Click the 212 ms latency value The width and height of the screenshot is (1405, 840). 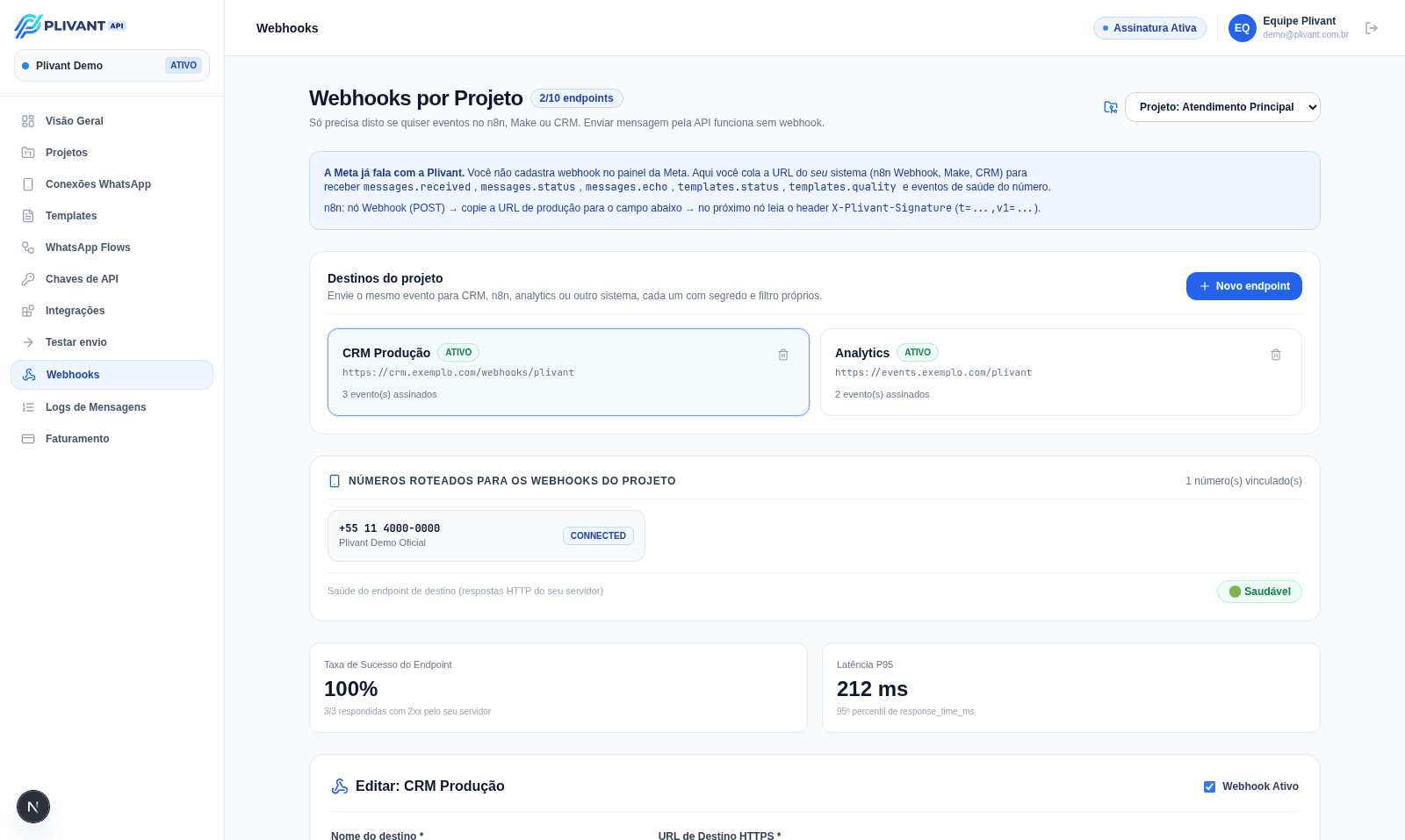pyautogui.click(x=872, y=689)
